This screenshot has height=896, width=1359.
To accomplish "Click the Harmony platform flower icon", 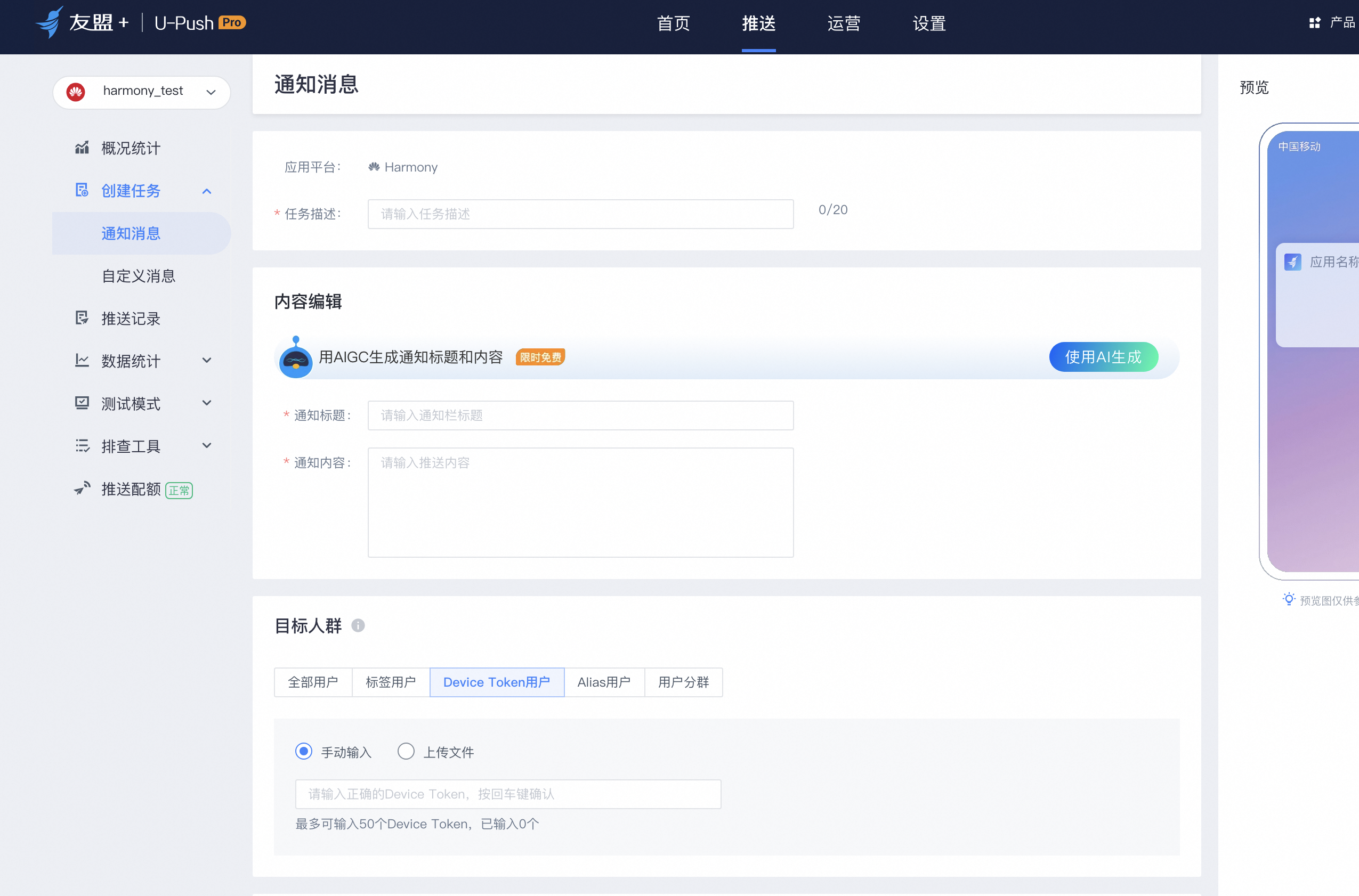I will pyautogui.click(x=374, y=167).
